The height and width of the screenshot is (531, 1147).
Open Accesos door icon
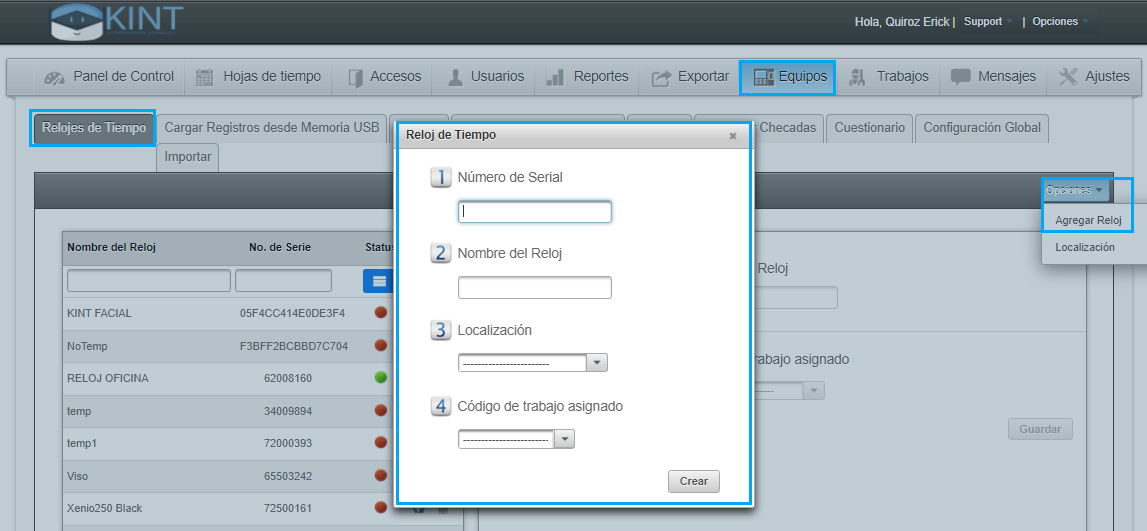[355, 77]
